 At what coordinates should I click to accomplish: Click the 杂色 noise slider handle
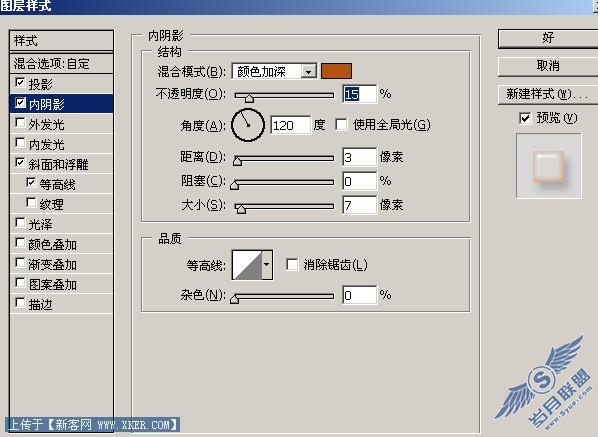point(235,299)
